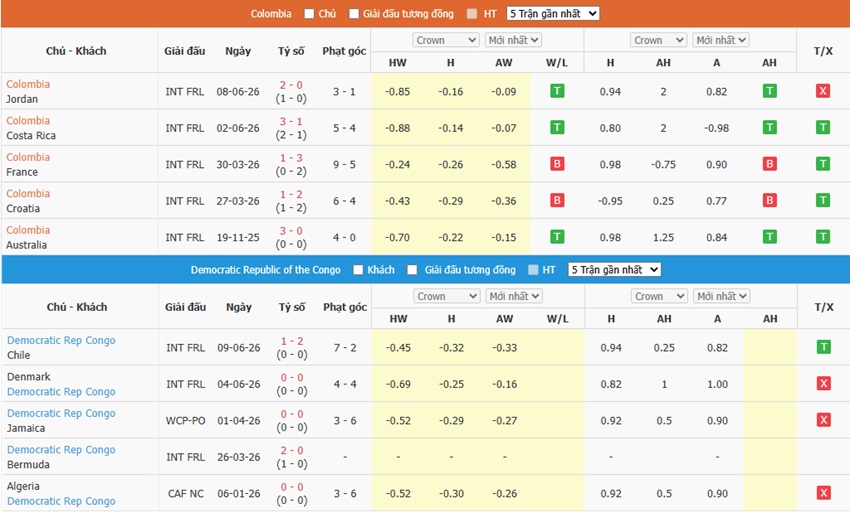Open second Crown dropdown above Colombia AH columns
Viewport: 850px width, 513px height.
(659, 40)
